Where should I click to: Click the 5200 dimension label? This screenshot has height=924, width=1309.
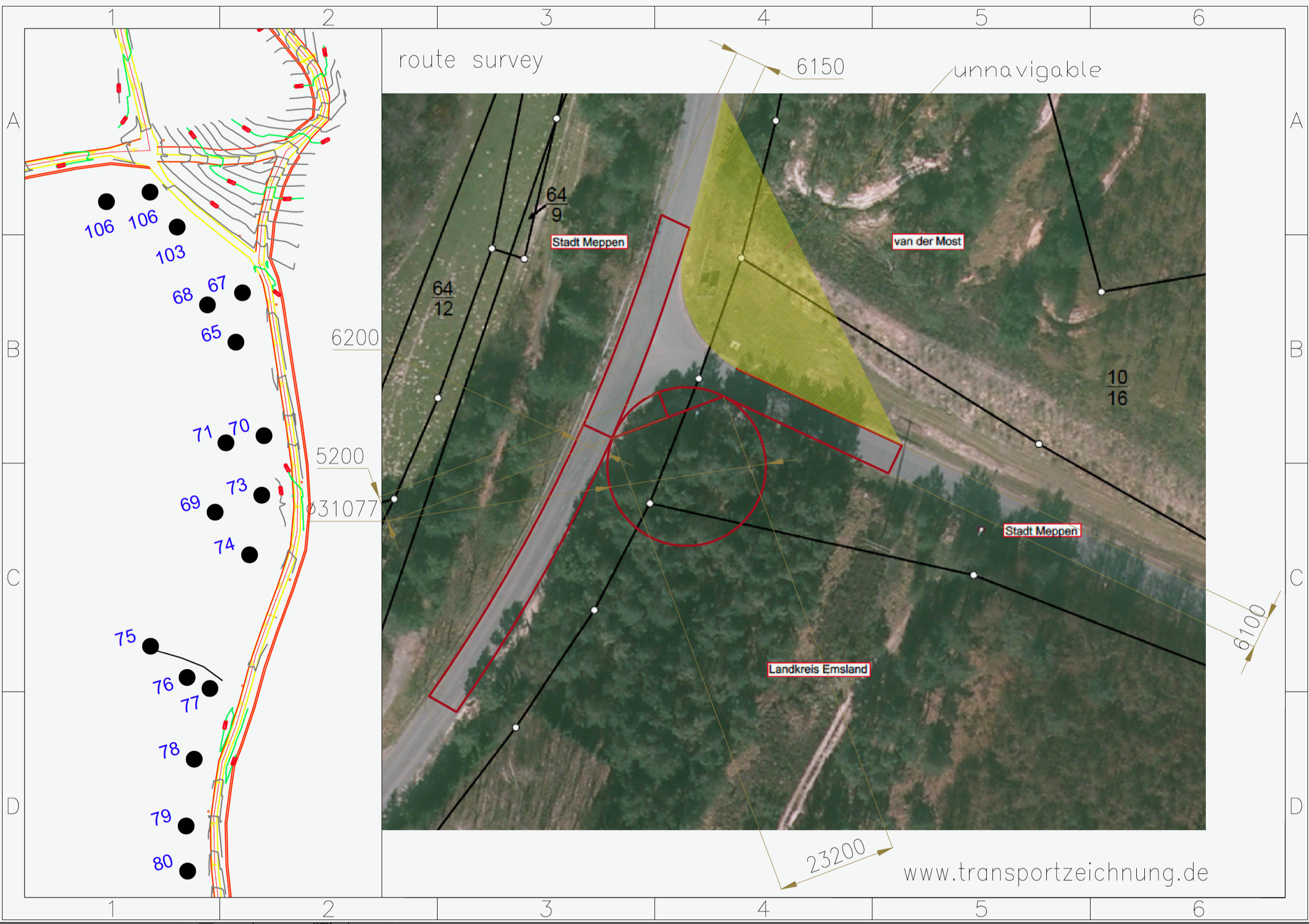point(340,456)
